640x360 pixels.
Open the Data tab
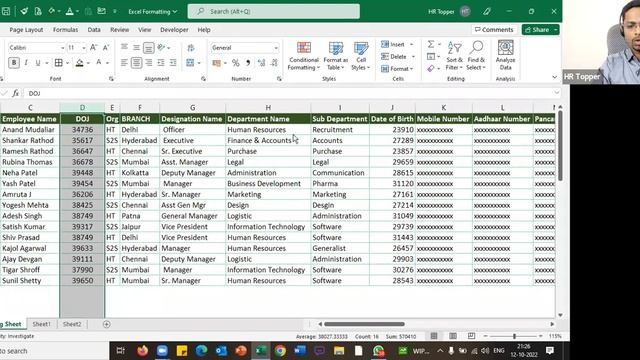pyautogui.click(x=94, y=30)
